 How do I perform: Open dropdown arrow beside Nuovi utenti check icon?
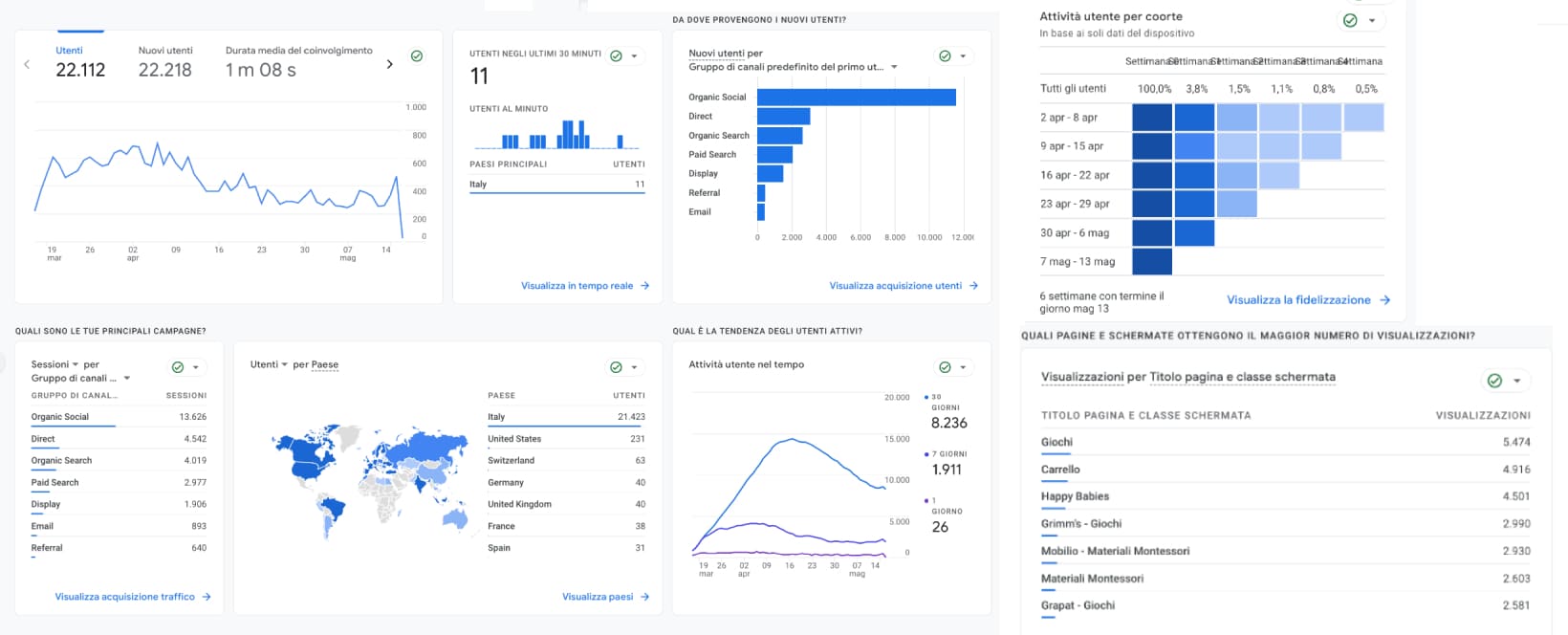tap(963, 56)
